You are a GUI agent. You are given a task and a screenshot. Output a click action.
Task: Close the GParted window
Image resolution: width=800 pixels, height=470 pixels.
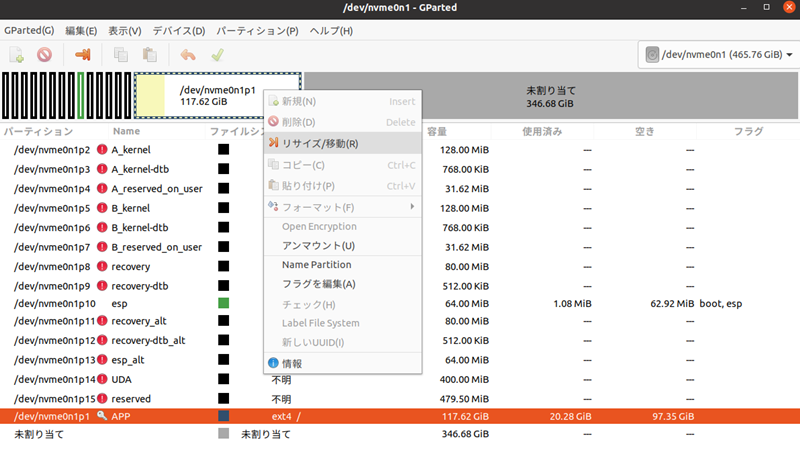(789, 7)
